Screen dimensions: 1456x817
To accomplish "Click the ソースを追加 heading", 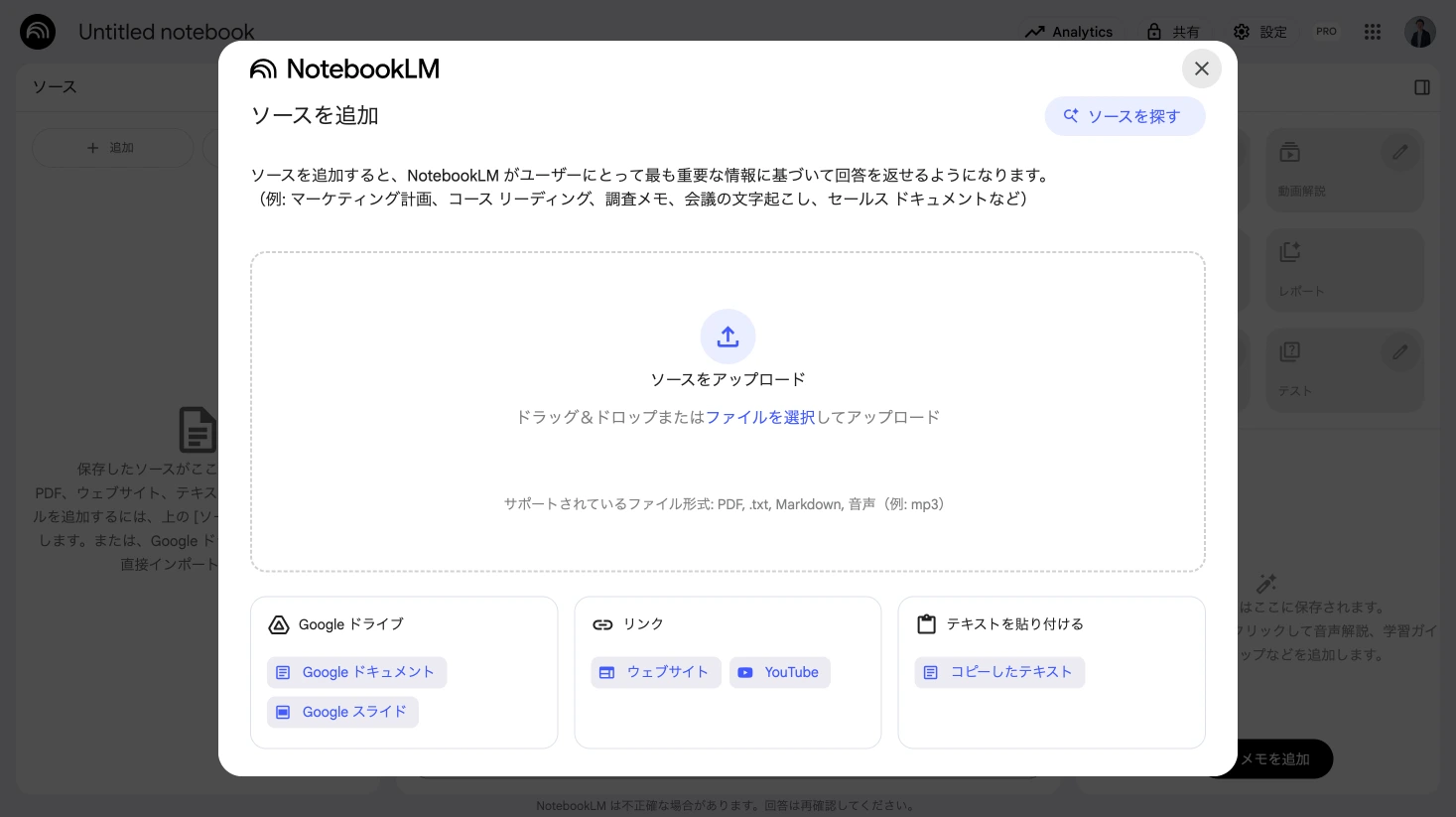I will [x=315, y=115].
